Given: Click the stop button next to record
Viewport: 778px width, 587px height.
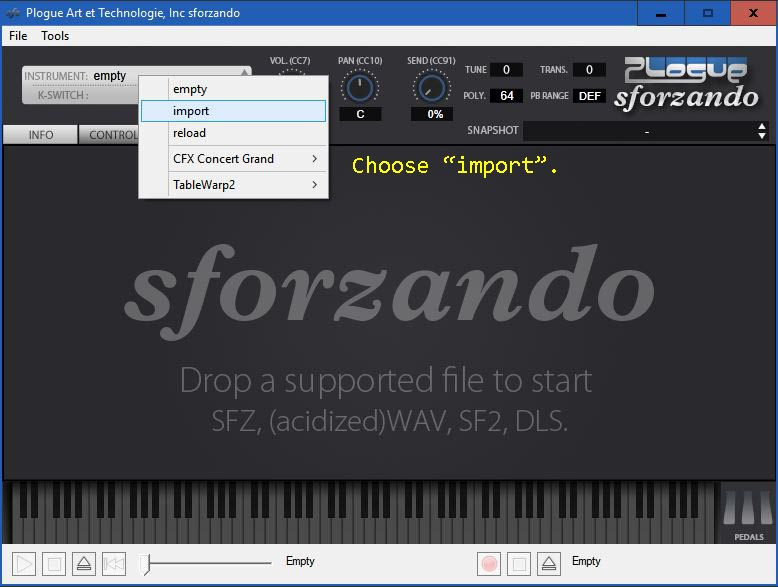Looking at the screenshot, I should [519, 564].
